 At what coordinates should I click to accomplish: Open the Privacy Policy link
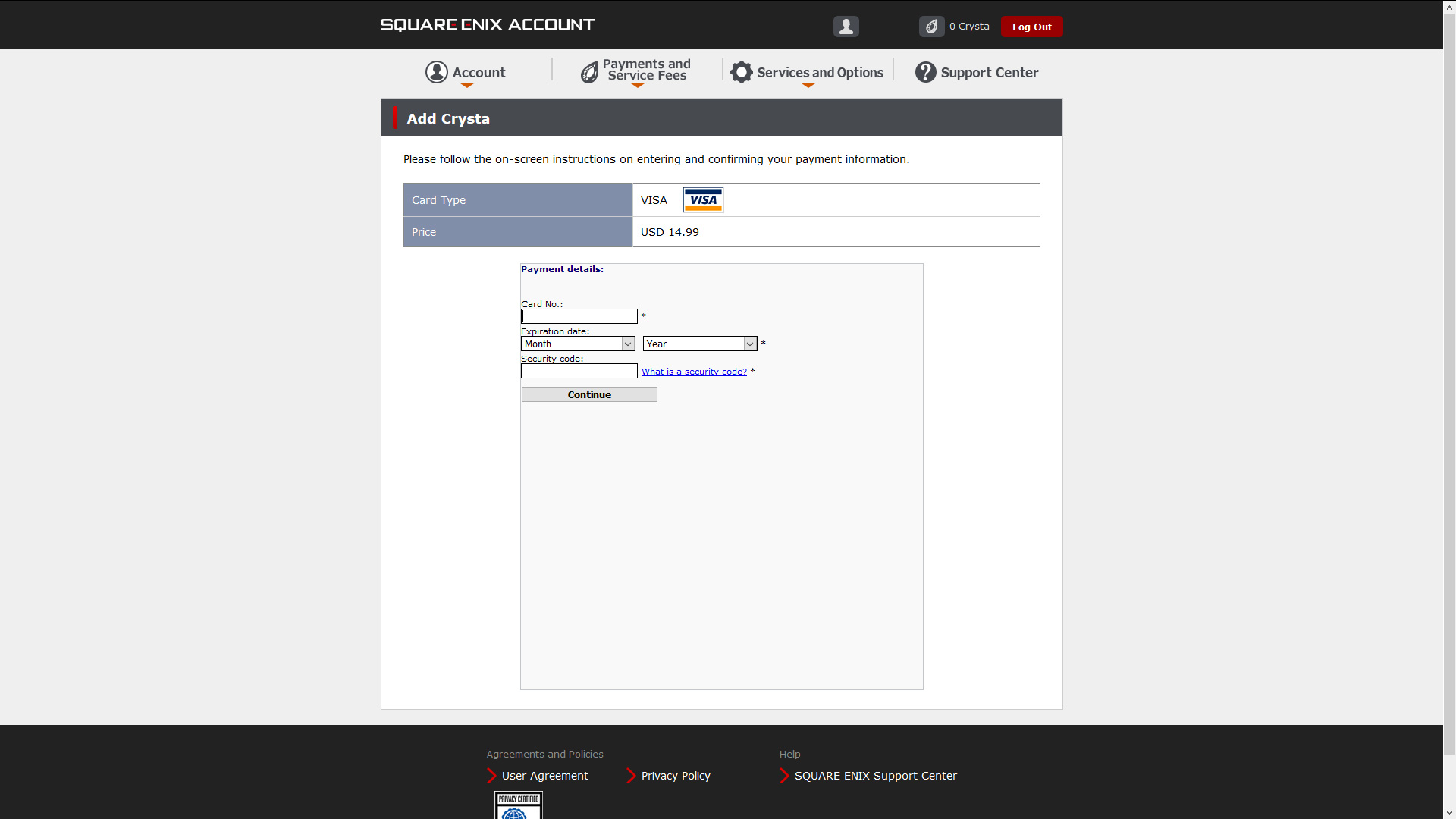coord(676,776)
